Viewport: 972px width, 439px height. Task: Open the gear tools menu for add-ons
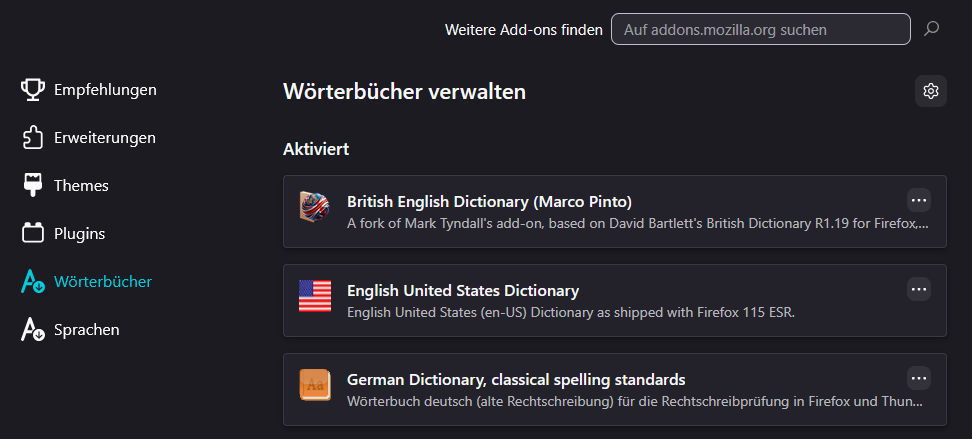pos(931,91)
